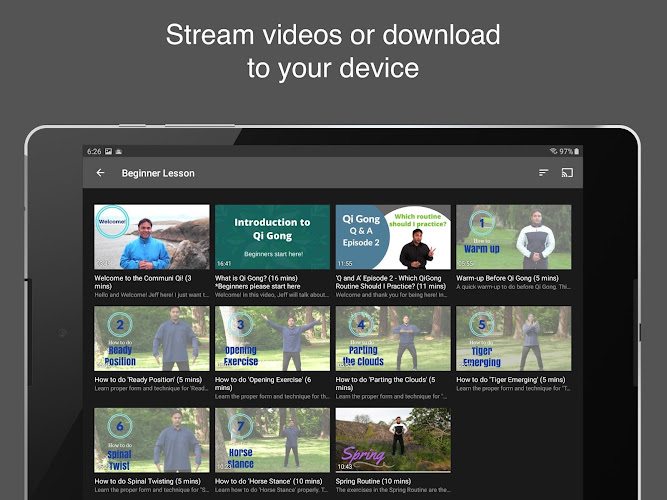Tap the image notification icon in status bar
This screenshot has height=500, width=667.
coord(108,151)
